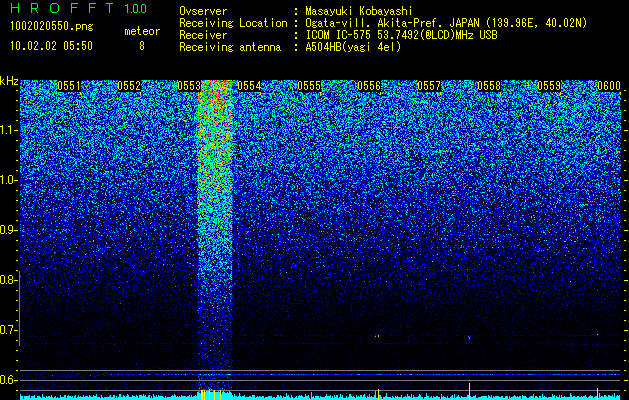
Task: Click the 0551 time label
Action: [69, 86]
